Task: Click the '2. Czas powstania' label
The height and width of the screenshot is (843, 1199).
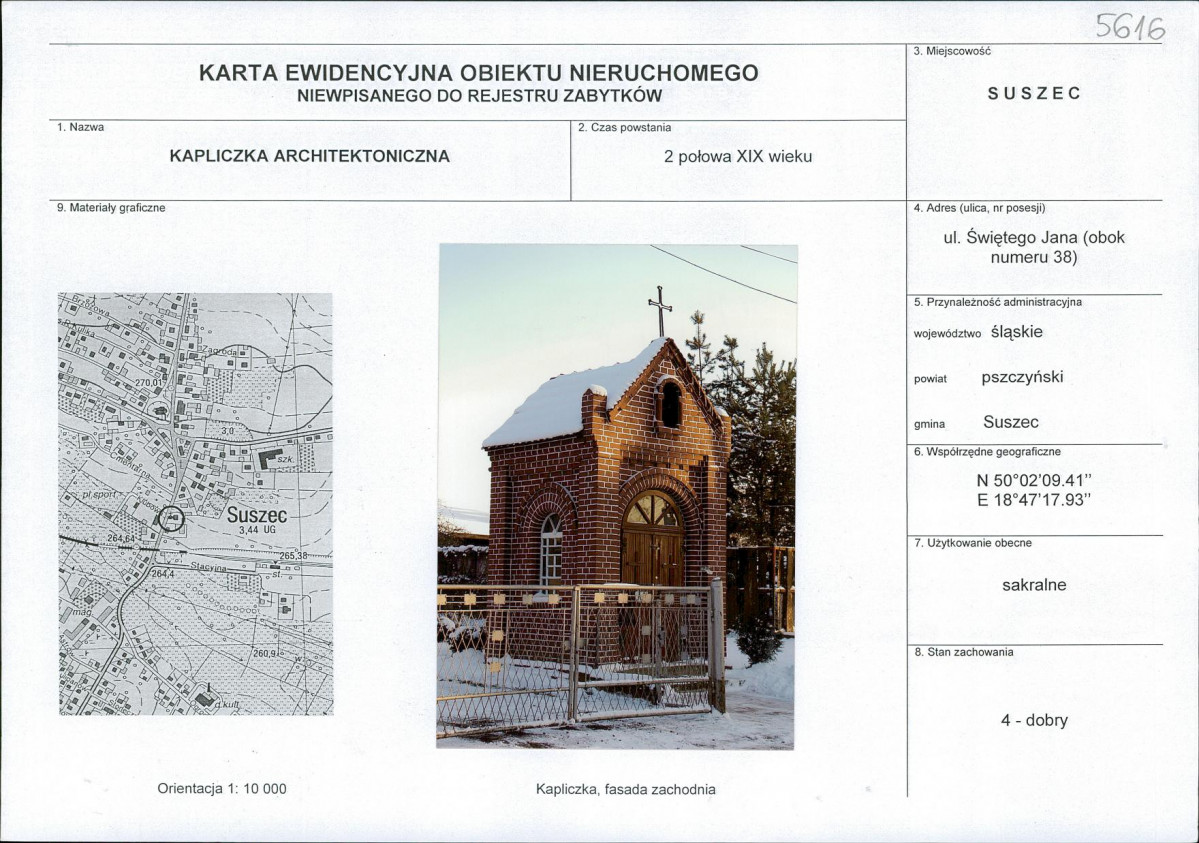Action: click(624, 127)
